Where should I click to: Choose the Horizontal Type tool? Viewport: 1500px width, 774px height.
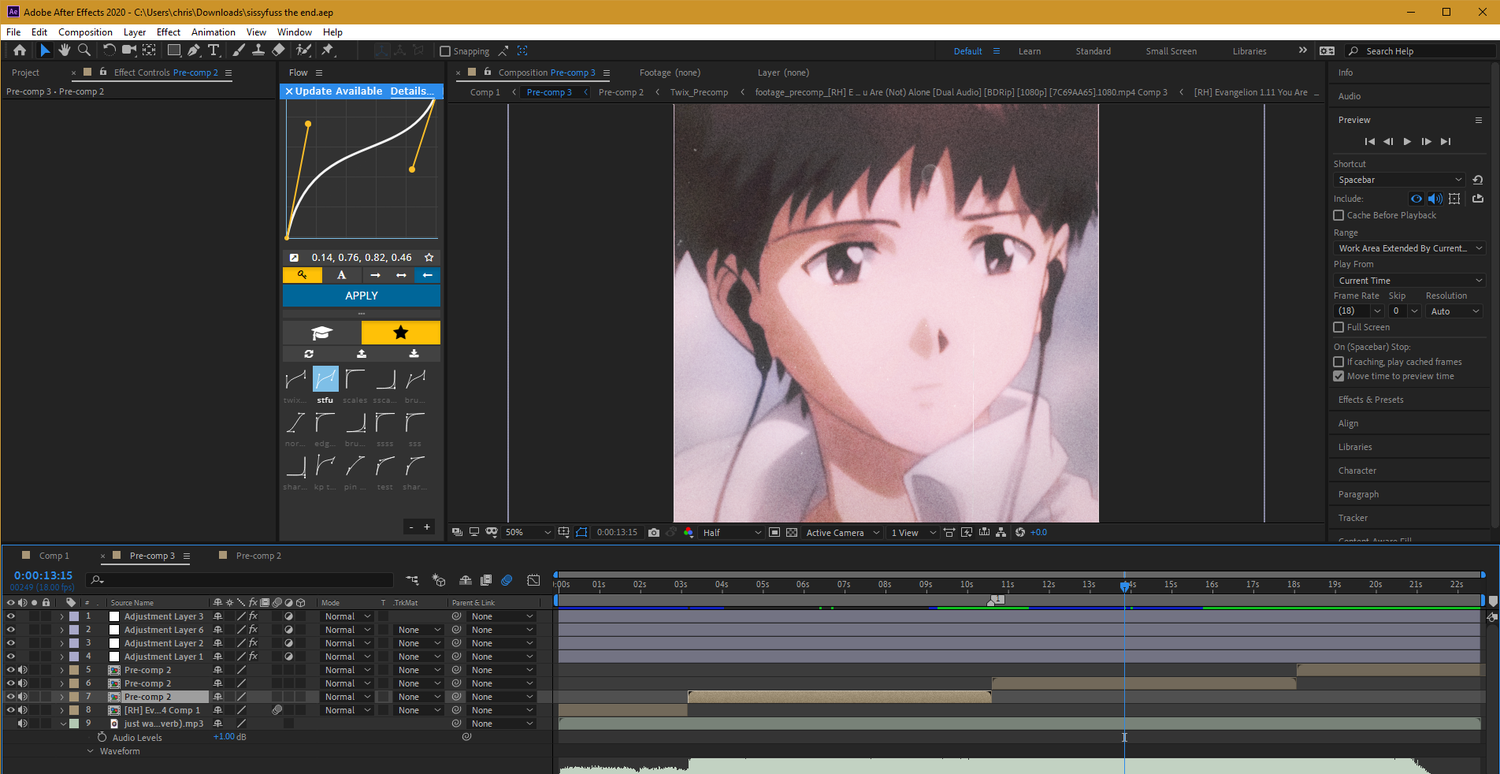point(214,50)
